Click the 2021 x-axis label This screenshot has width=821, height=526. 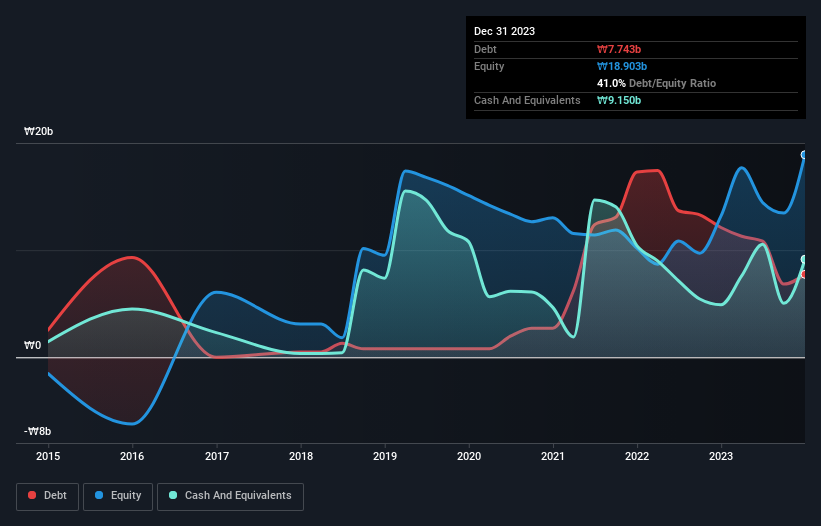coord(553,456)
